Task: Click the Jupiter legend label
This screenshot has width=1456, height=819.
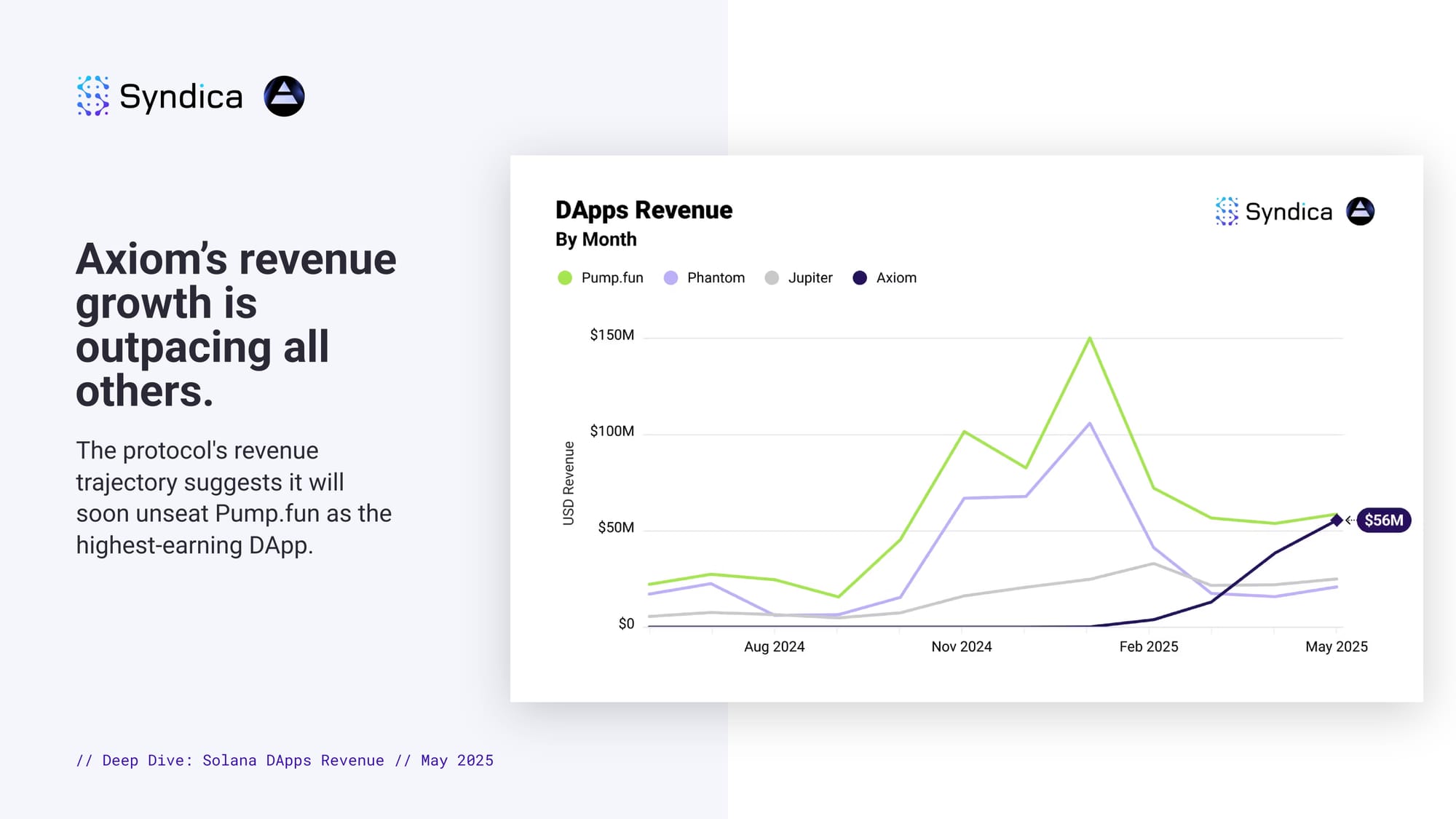Action: tap(810, 278)
